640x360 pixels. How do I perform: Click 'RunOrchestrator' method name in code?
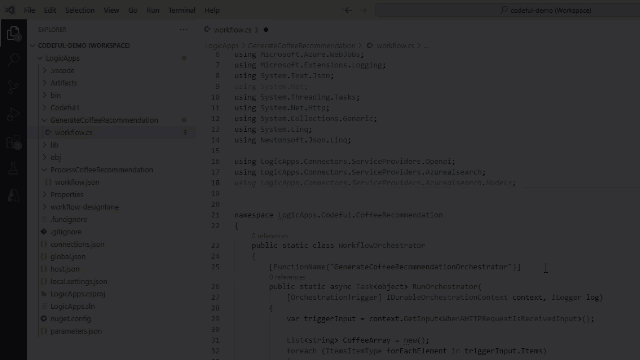[x=445, y=287]
